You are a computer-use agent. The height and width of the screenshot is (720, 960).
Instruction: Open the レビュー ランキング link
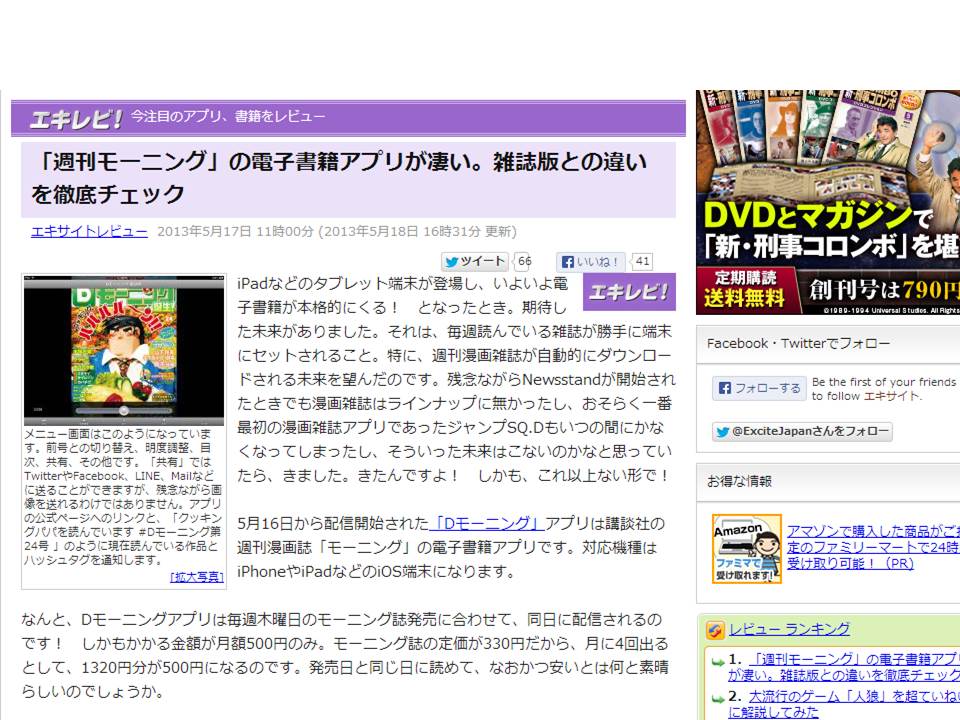coord(789,629)
